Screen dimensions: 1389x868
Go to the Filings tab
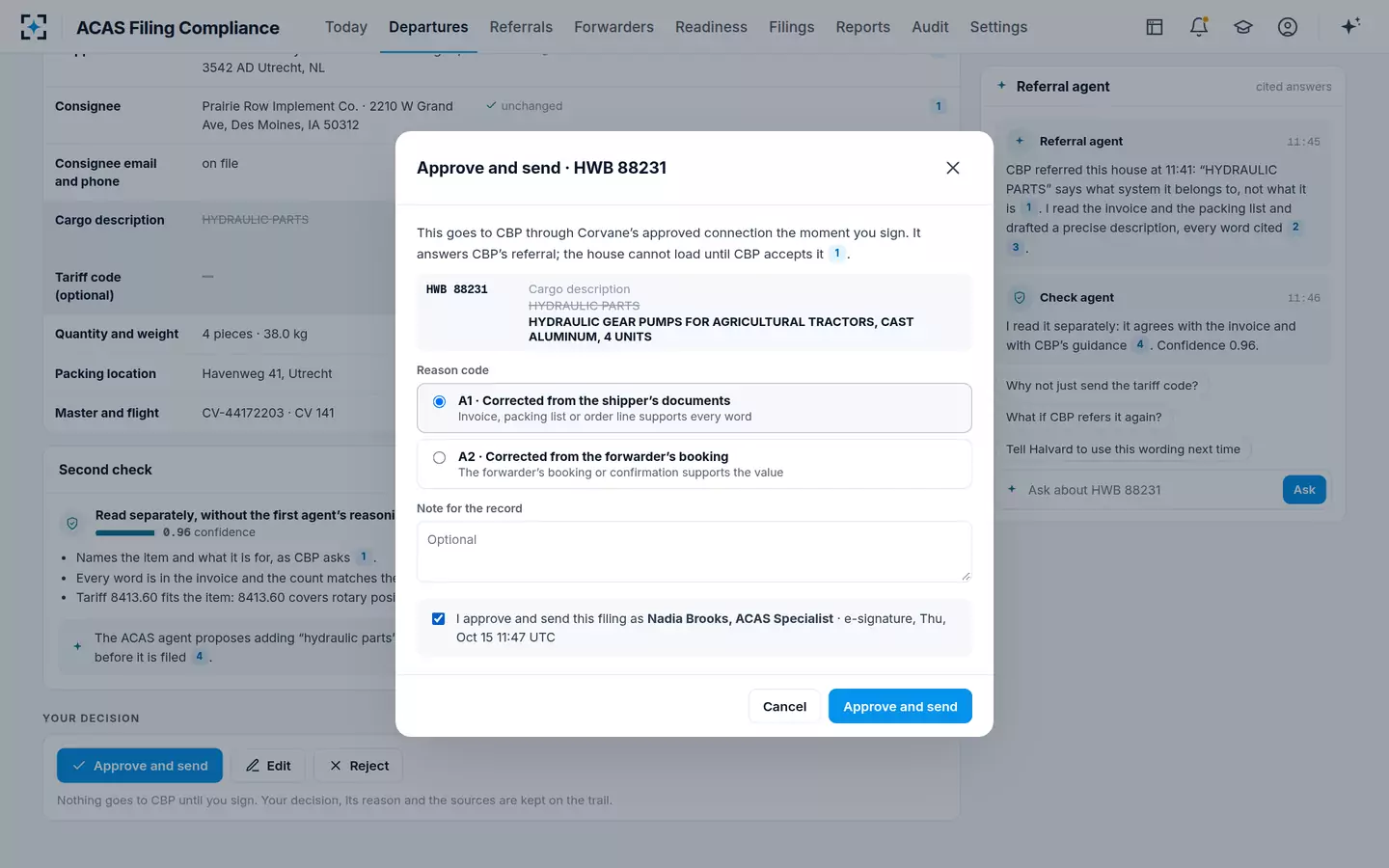[791, 27]
